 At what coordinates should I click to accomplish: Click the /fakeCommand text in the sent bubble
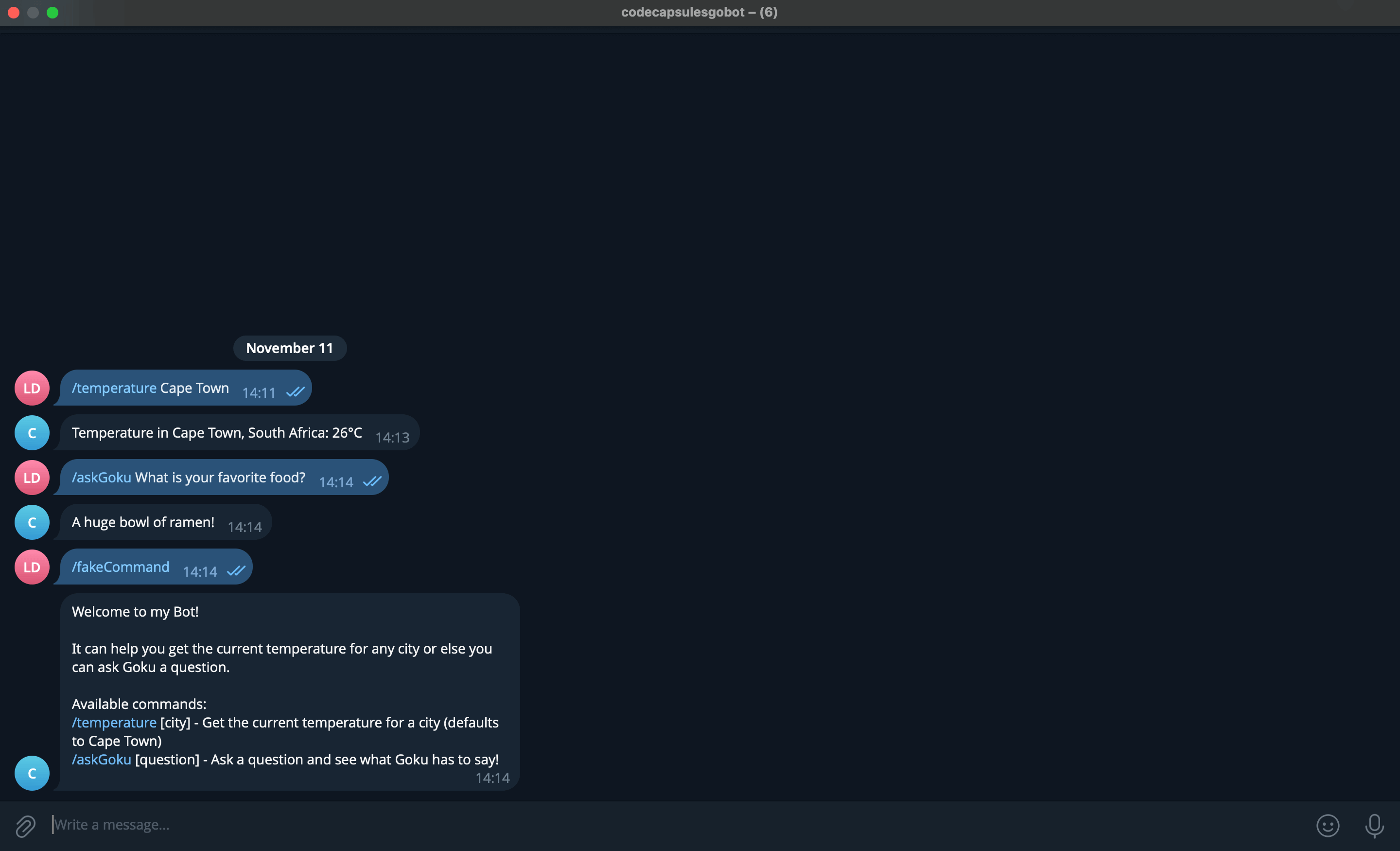(x=121, y=567)
